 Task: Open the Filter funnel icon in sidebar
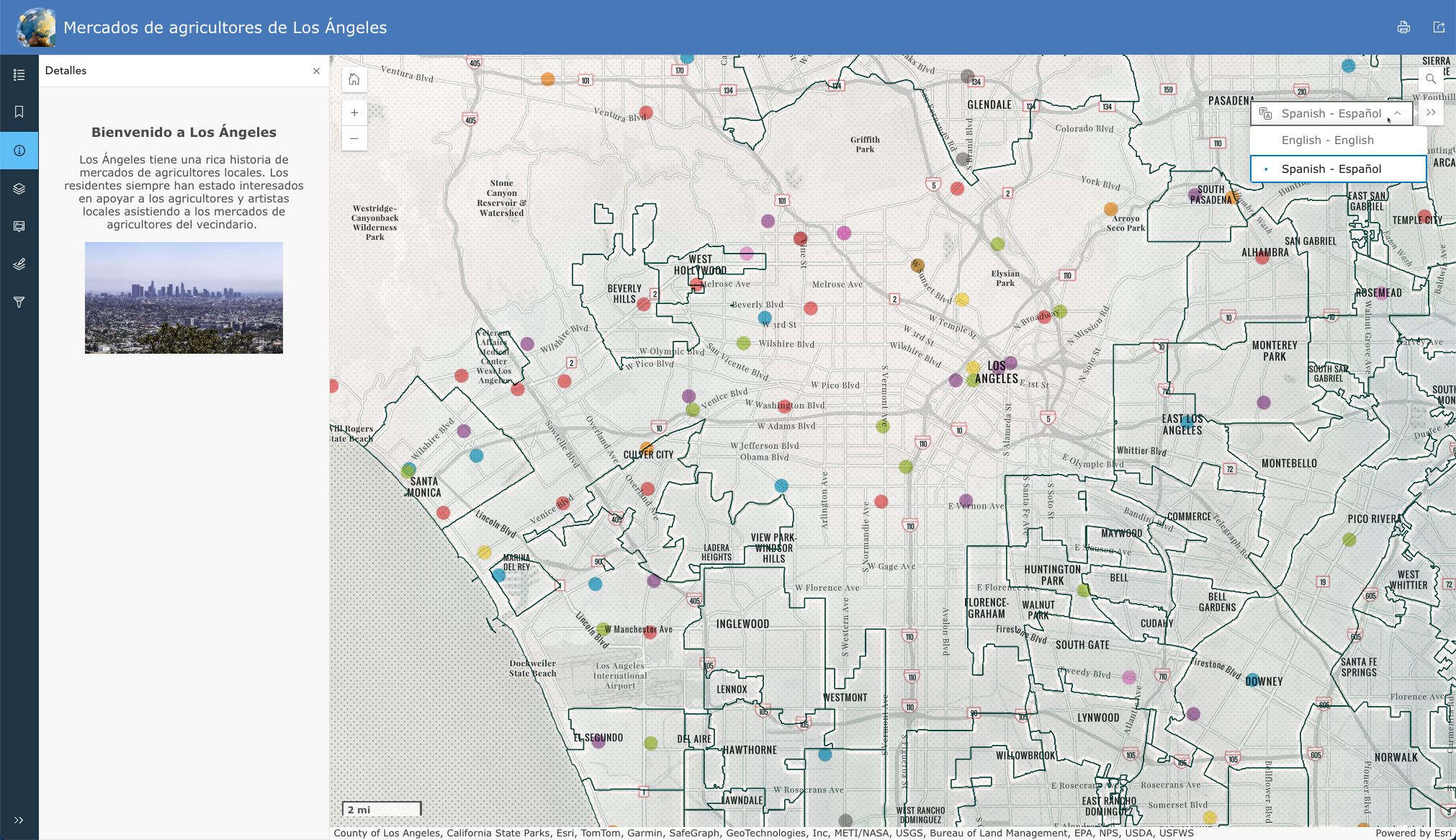pyautogui.click(x=19, y=302)
